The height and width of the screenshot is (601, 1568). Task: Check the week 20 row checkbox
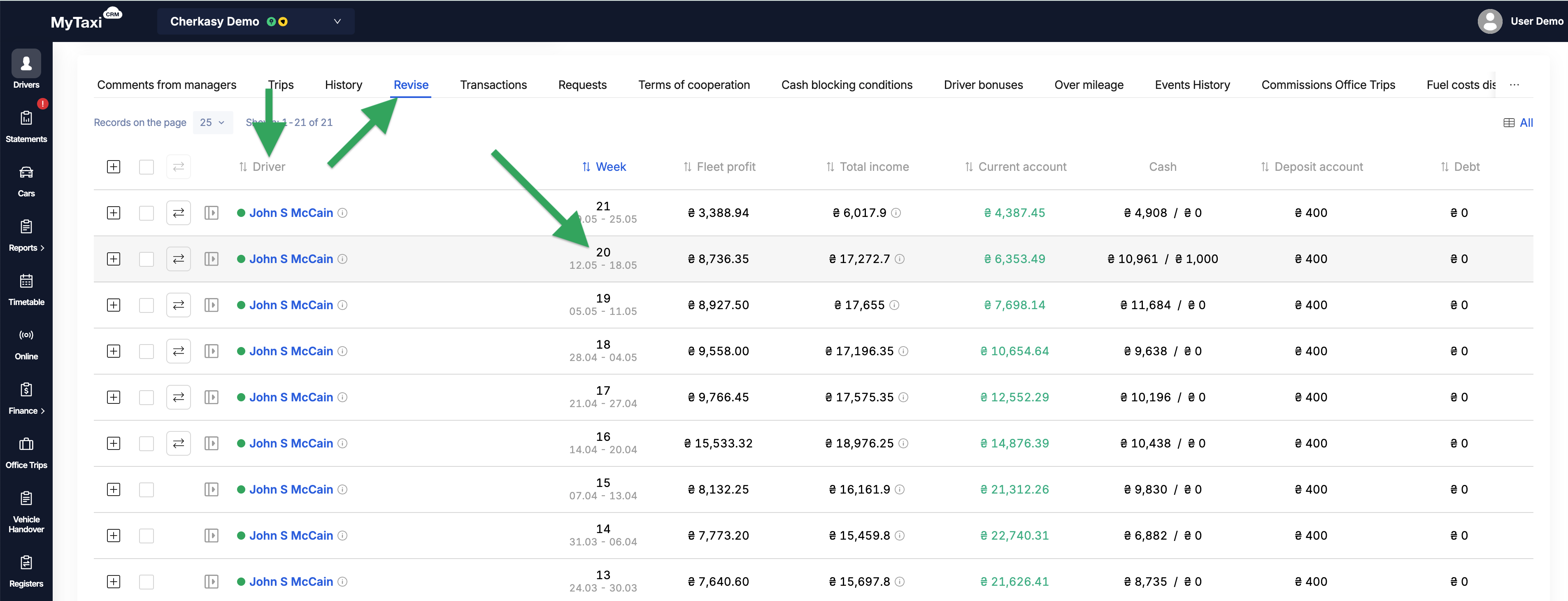146,259
